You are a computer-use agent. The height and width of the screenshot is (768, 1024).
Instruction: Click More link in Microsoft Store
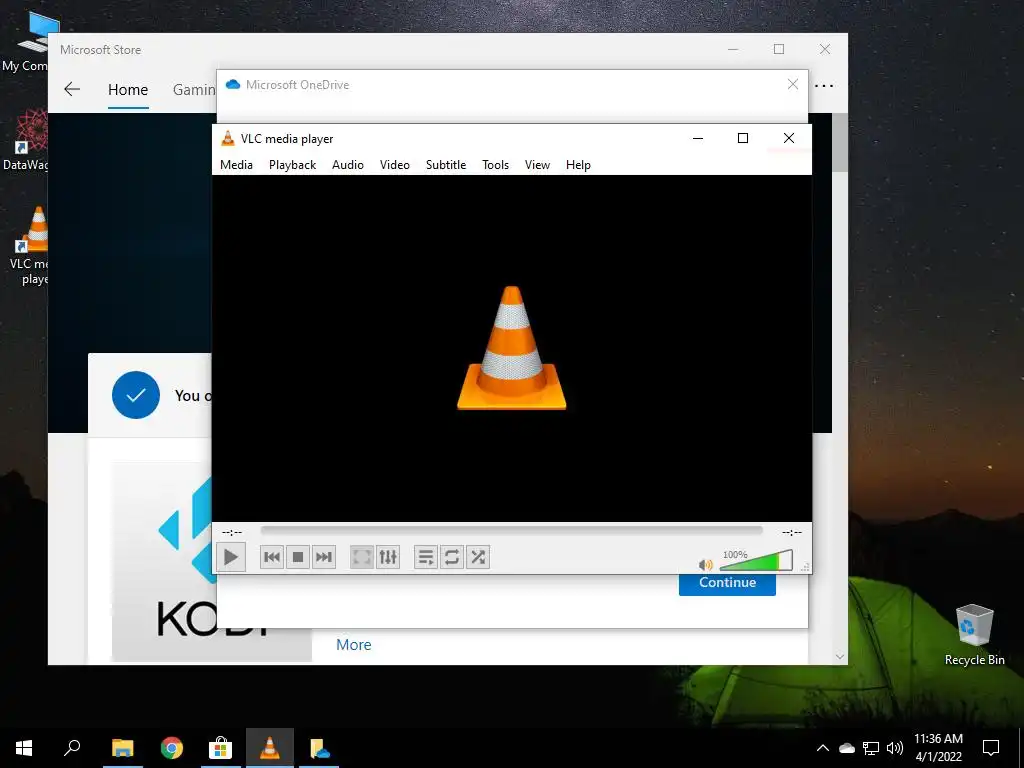(354, 645)
